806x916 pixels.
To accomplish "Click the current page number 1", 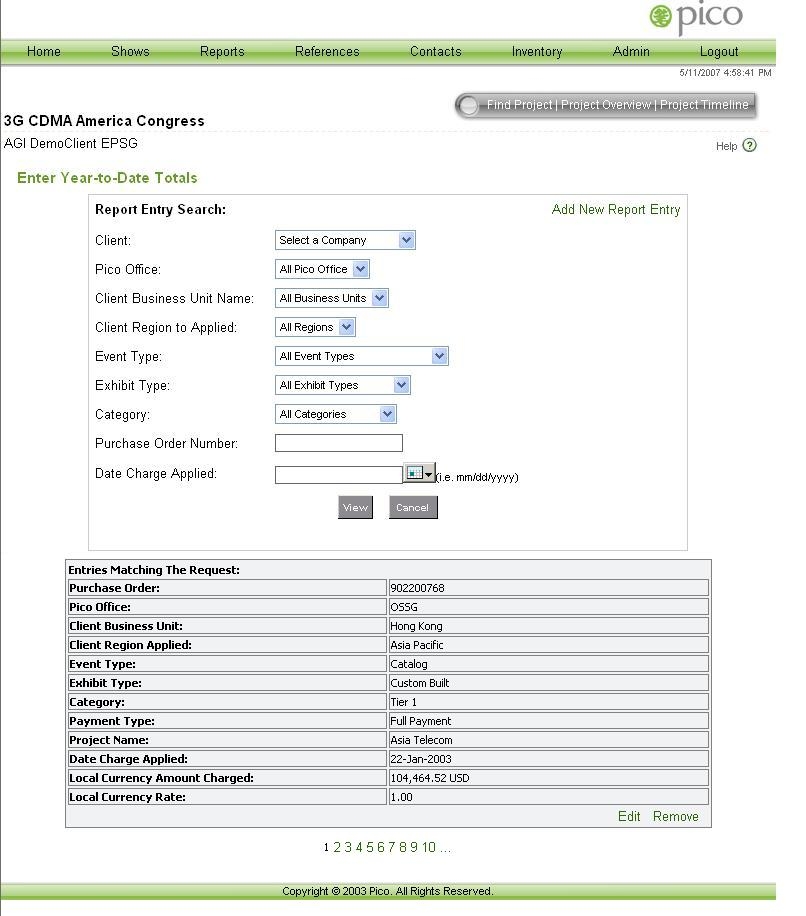I will 326,847.
